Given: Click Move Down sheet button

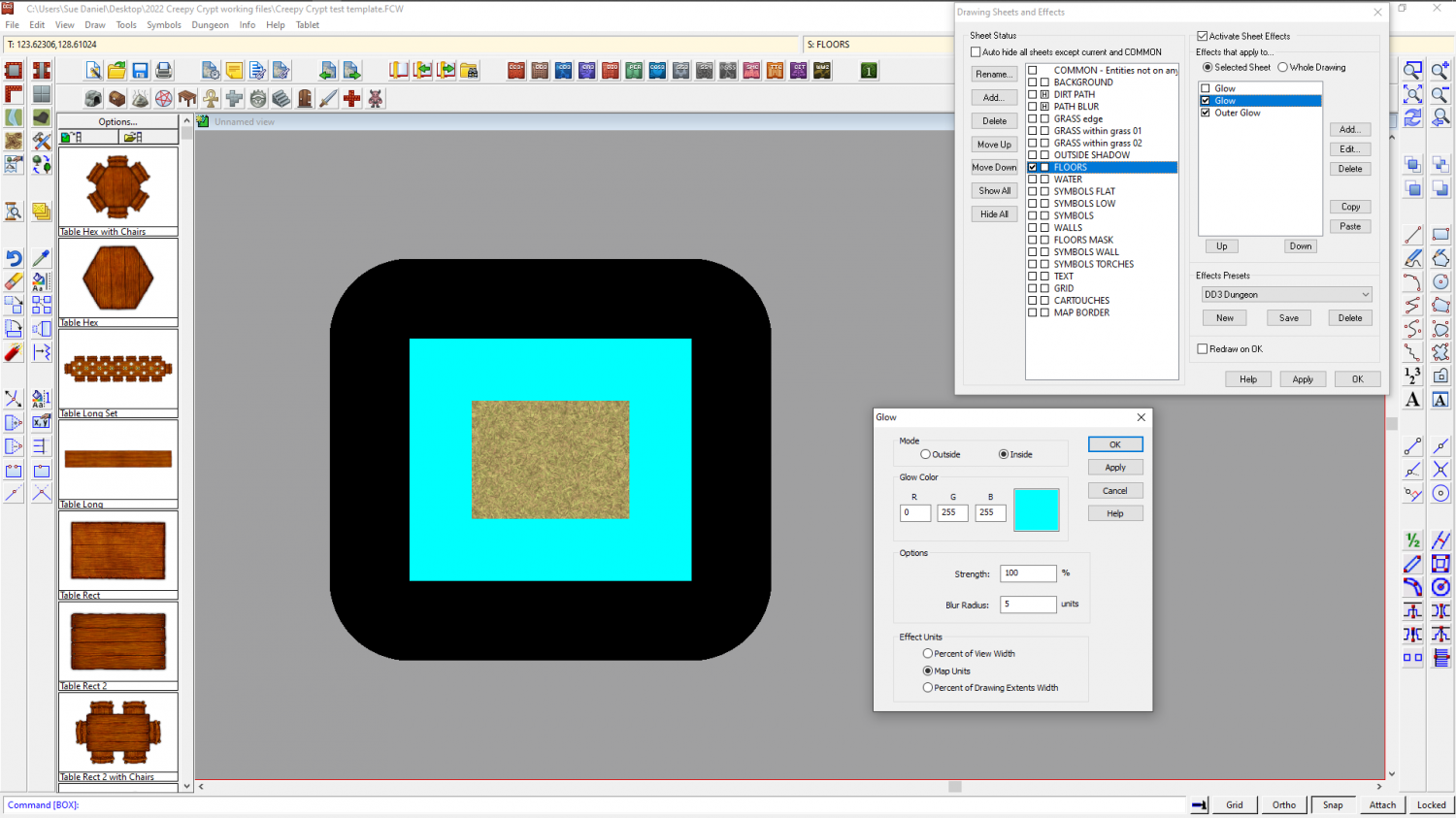Looking at the screenshot, I should click(x=994, y=167).
